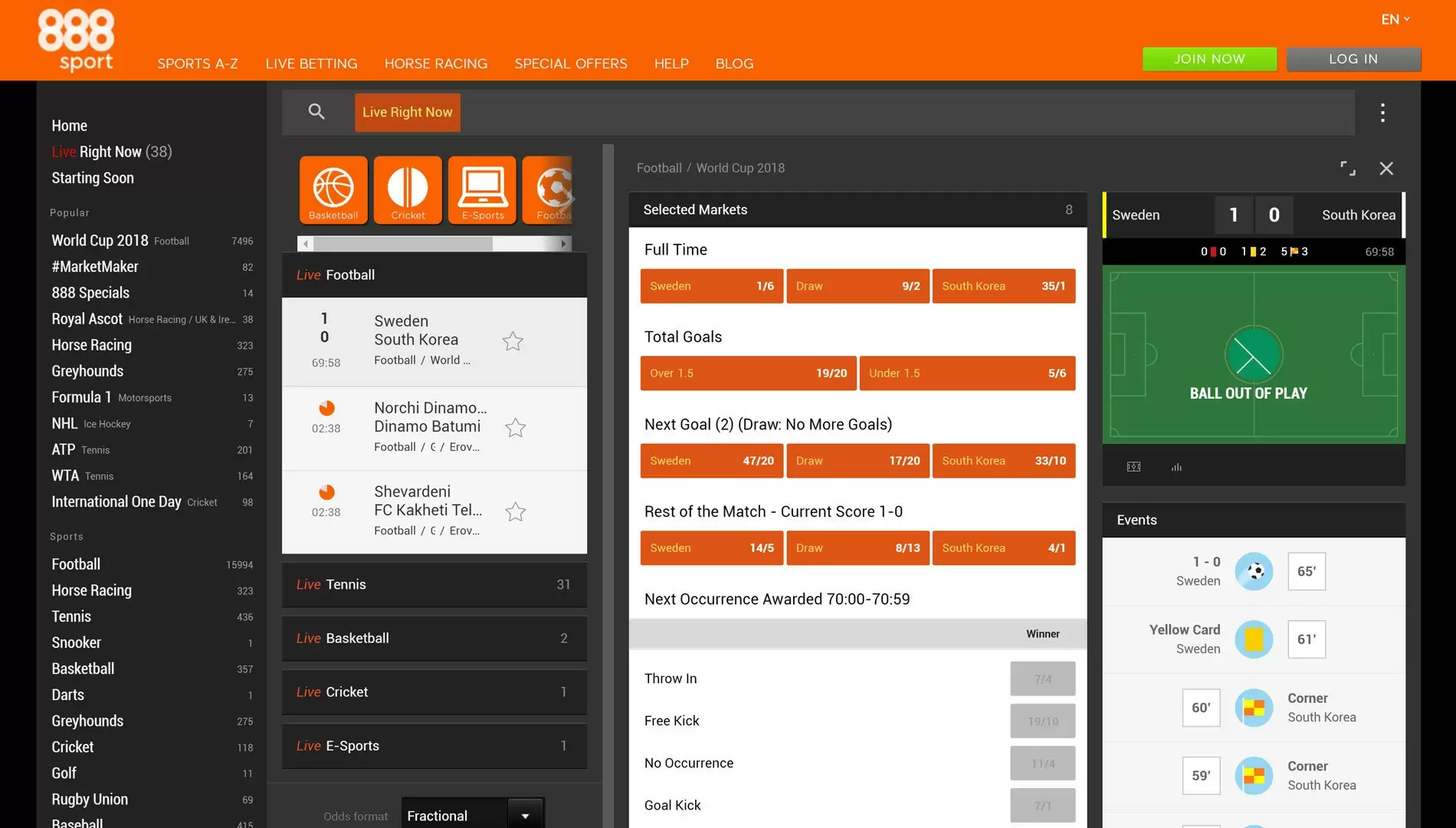Open the search magnifier icon
The height and width of the screenshot is (828, 1456).
[x=316, y=112]
